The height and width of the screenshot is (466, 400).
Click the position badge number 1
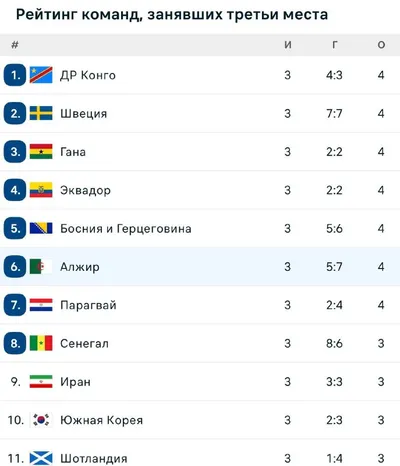click(x=15, y=75)
